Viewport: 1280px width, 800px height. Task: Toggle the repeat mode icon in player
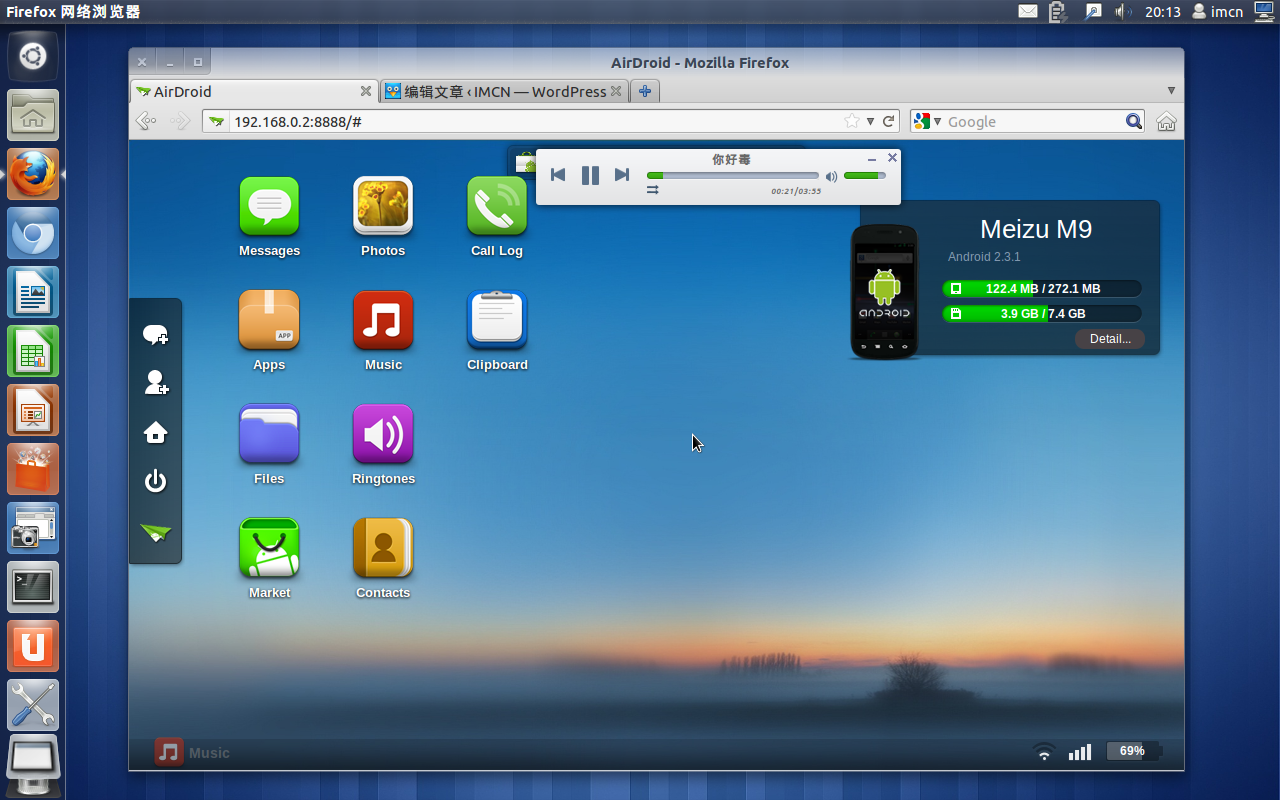(653, 190)
